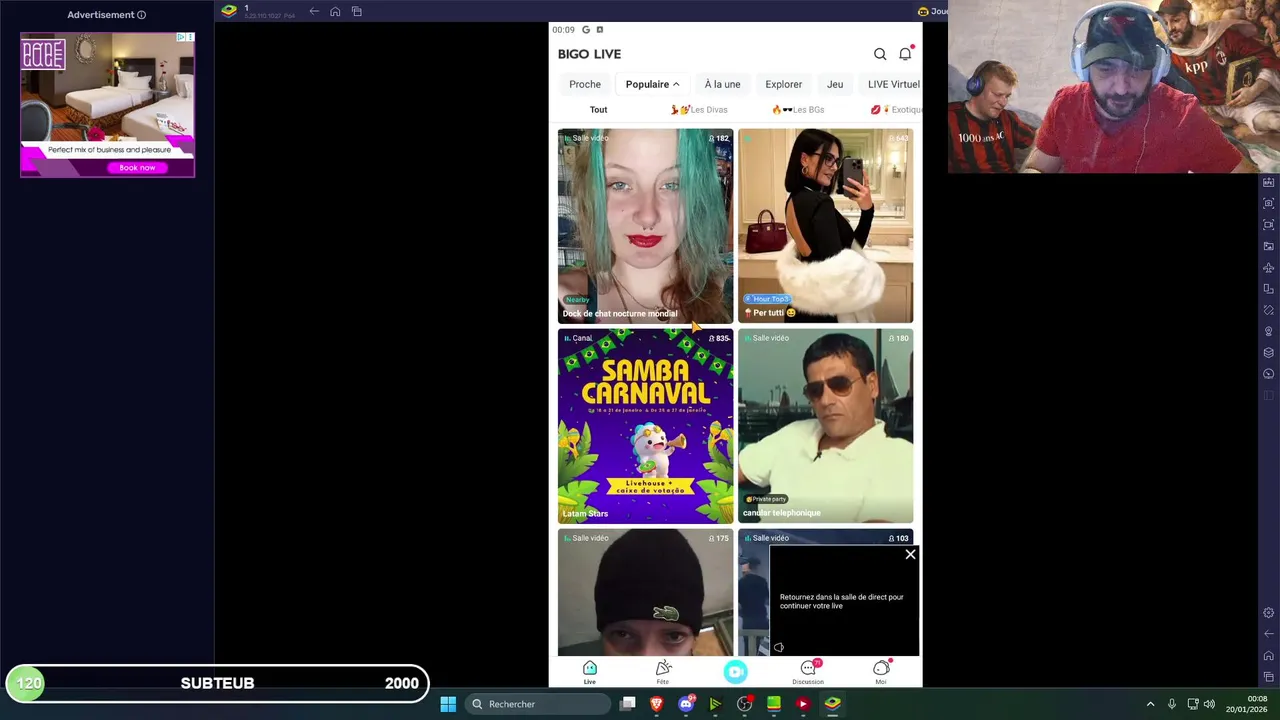Toggle airplane mode icon in BlueStacks sidebar

click(x=1269, y=268)
